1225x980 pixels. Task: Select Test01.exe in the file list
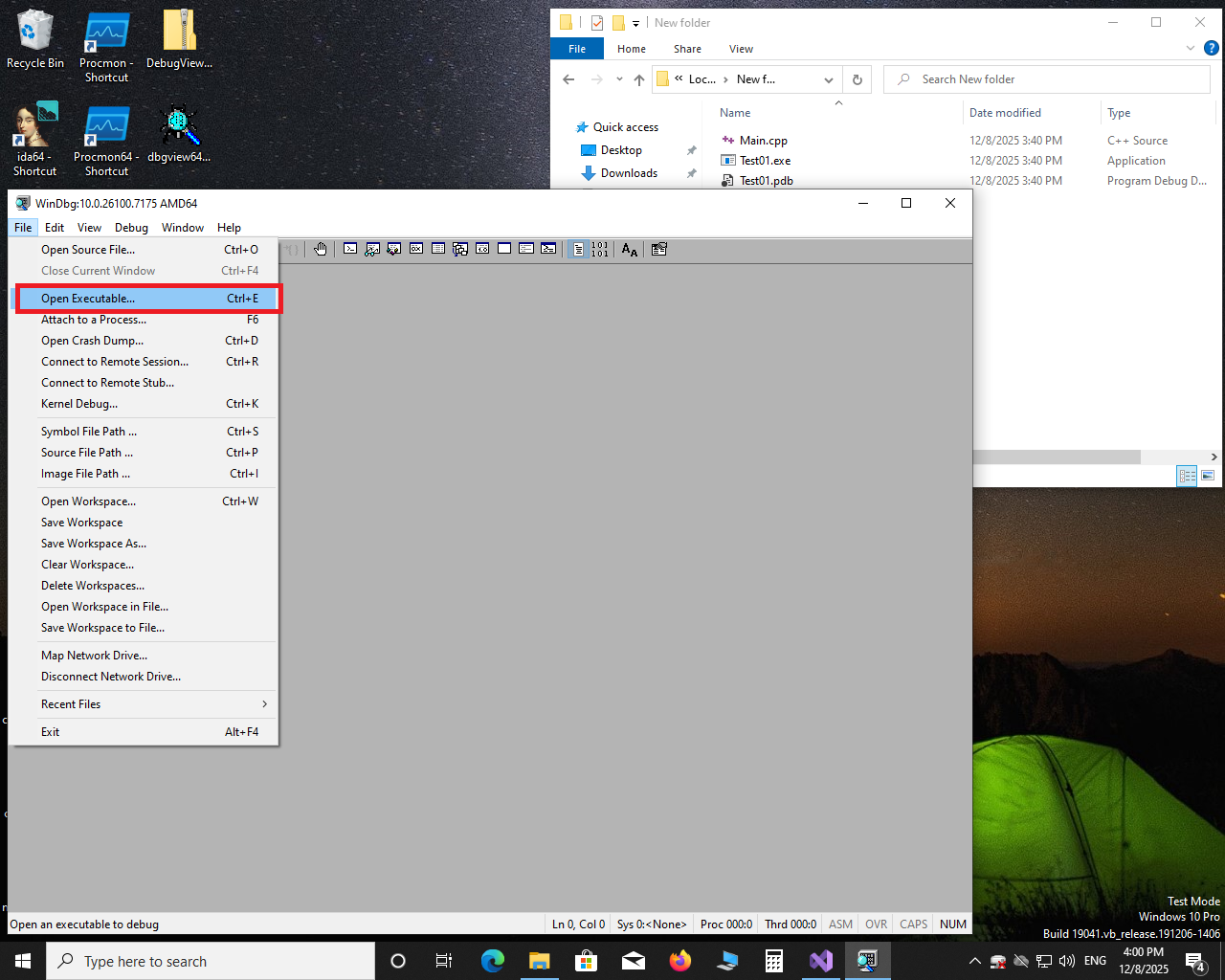[765, 161]
